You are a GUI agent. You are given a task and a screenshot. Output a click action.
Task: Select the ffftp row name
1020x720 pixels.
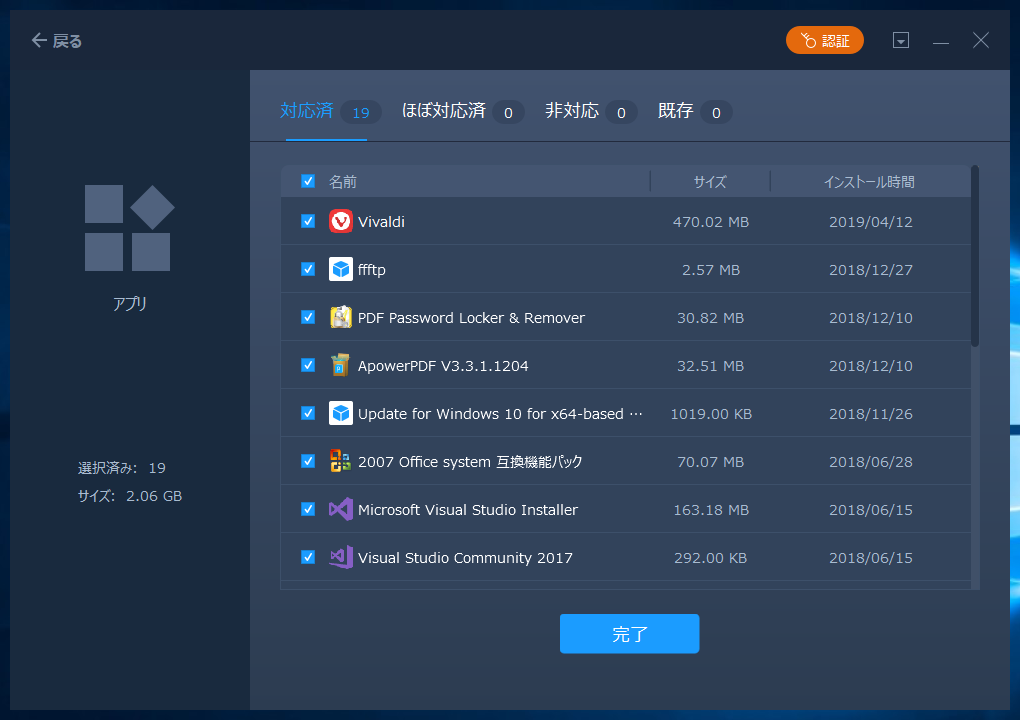(371, 270)
